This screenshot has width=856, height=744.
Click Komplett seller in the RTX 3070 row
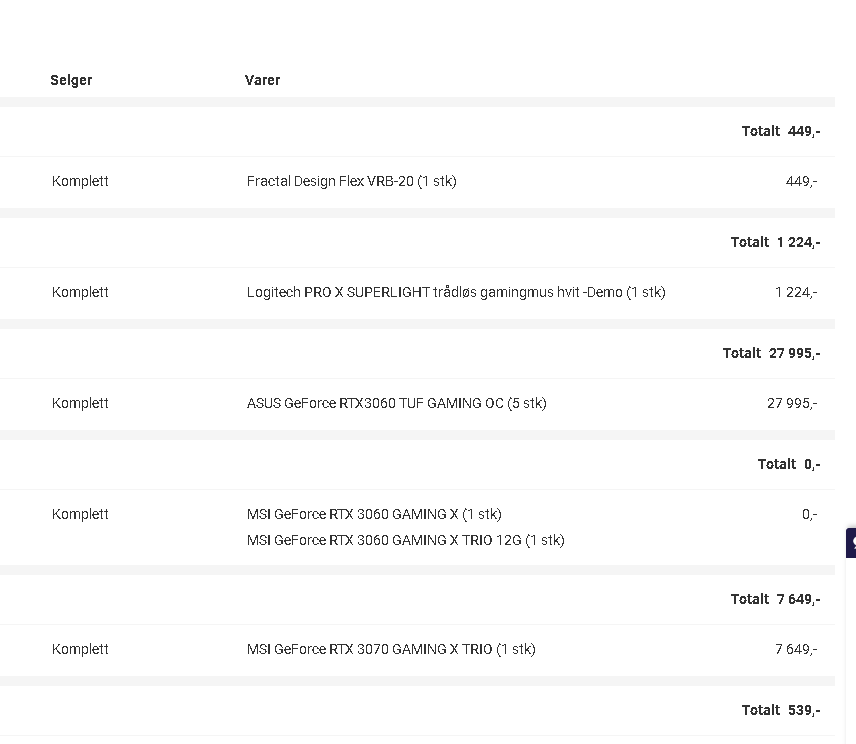point(80,649)
